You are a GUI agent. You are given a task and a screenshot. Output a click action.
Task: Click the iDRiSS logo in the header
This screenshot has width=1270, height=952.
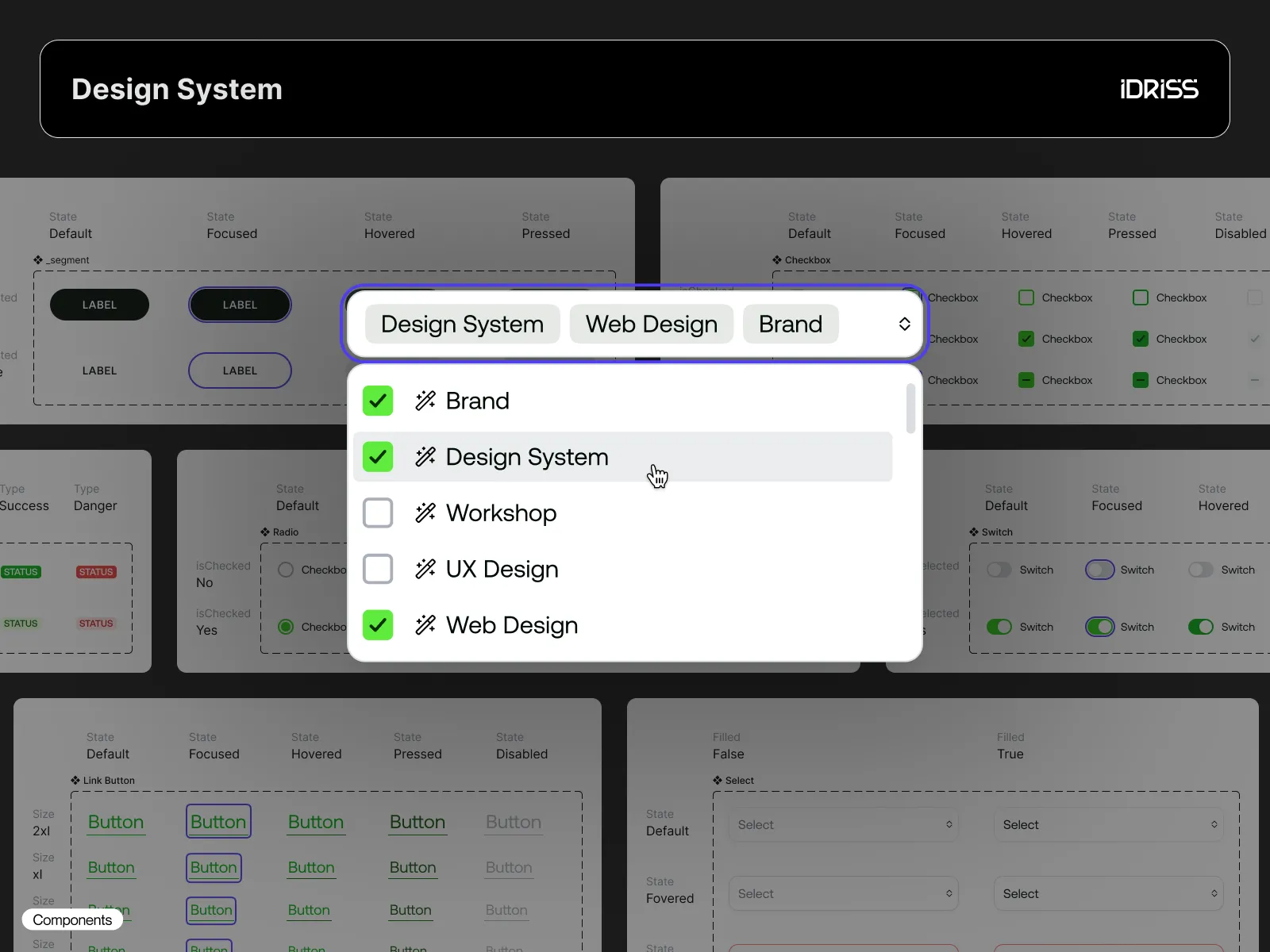tap(1159, 89)
